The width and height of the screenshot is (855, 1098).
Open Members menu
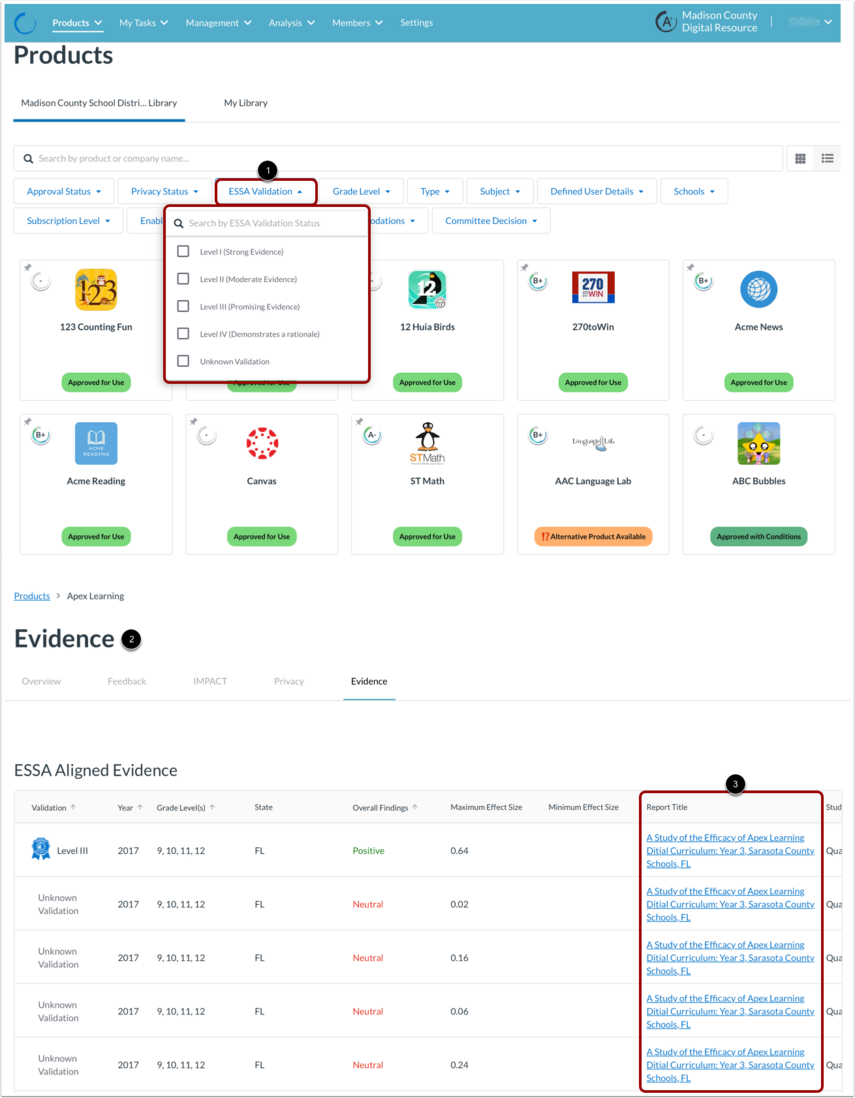pos(357,23)
